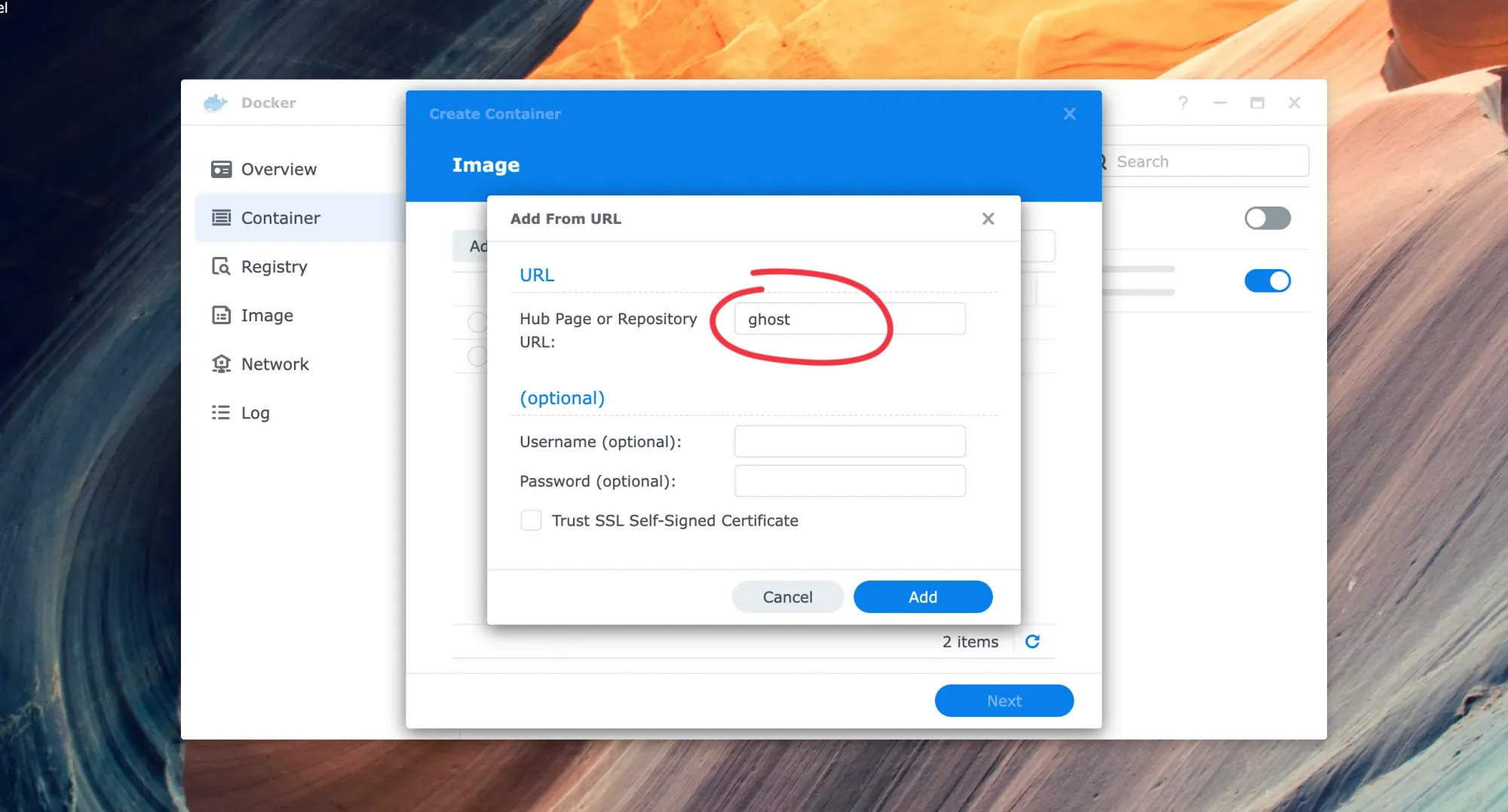Click Next in Create Container wizard

[x=1004, y=700]
